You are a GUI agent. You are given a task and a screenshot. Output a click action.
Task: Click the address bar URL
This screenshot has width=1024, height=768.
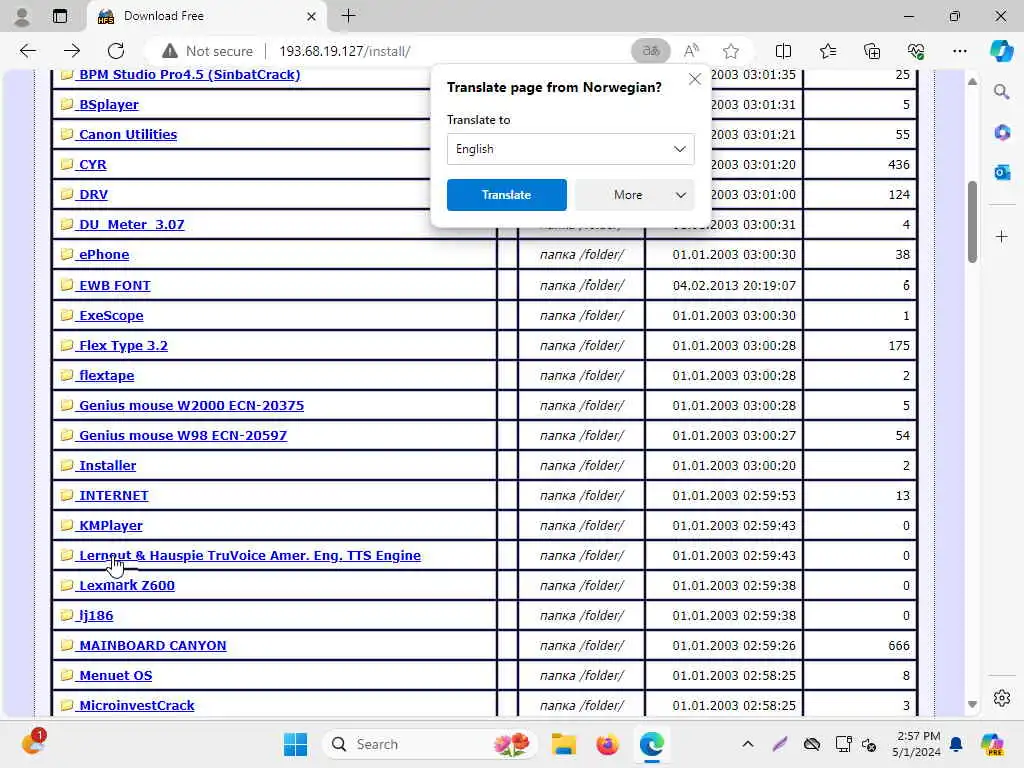[344, 51]
